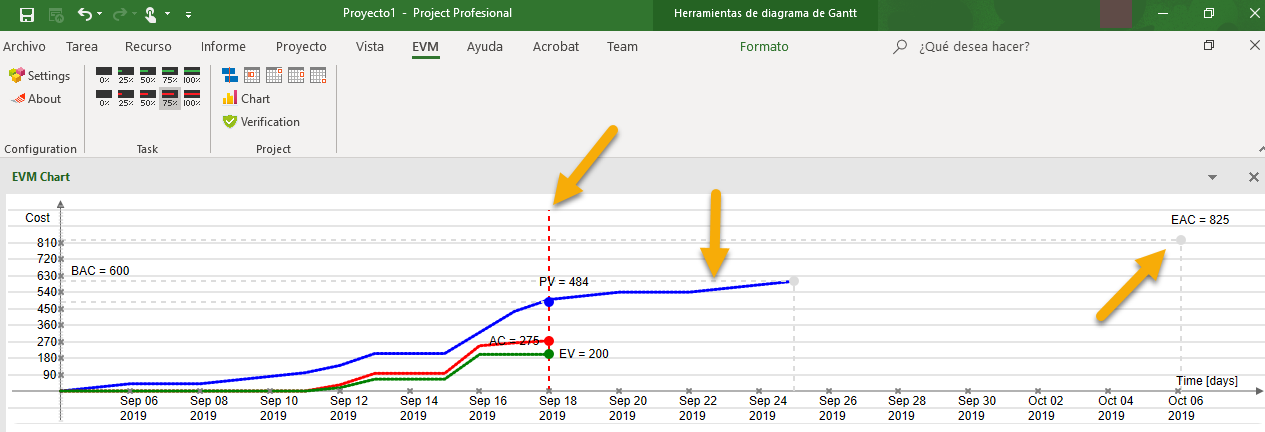Viewport: 1265px width, 432px height.
Task: Set green planned progress to 50%
Action: click(x=148, y=75)
